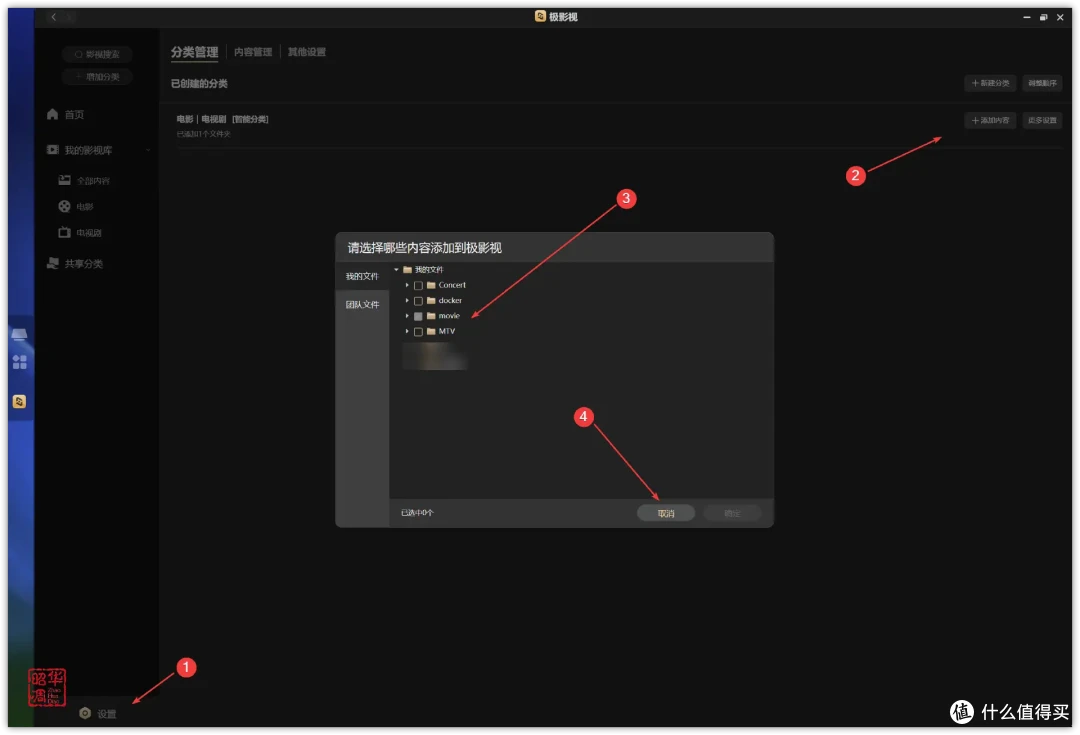Viewport: 1080px width, 735px height.
Task: Click MTV folder name
Action: pos(446,331)
